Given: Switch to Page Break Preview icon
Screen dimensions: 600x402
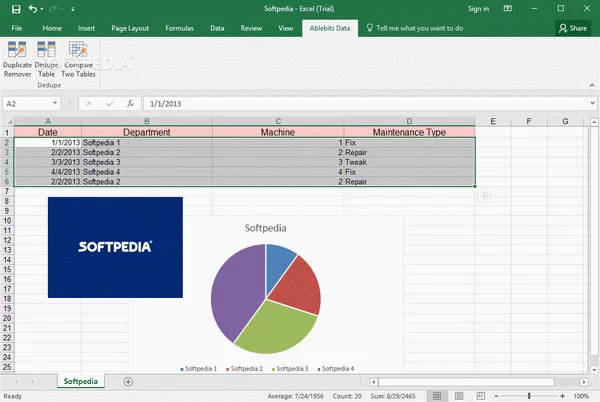Looking at the screenshot, I should tap(481, 396).
